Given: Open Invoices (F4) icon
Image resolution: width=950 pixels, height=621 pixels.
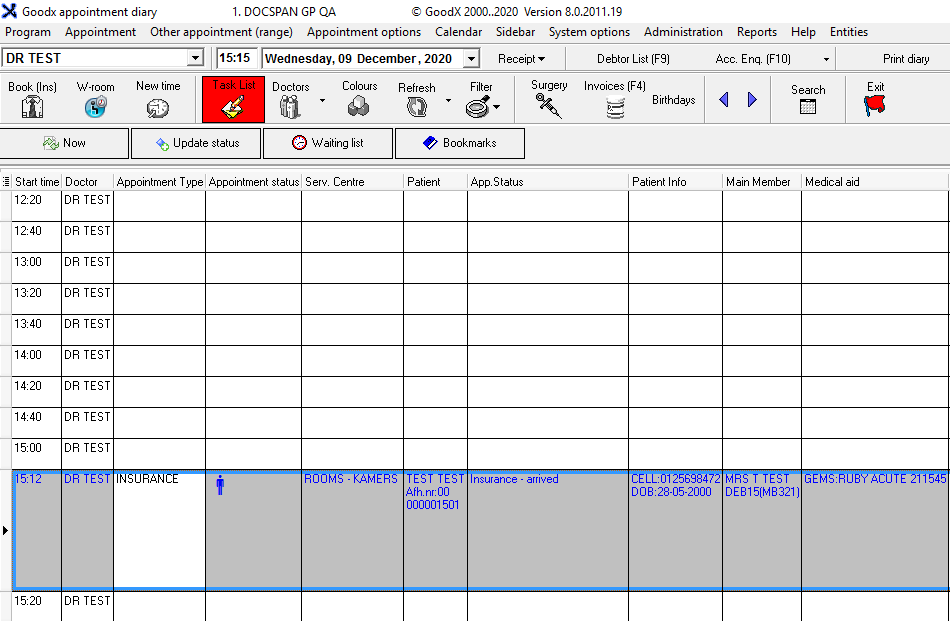Looking at the screenshot, I should [x=614, y=106].
